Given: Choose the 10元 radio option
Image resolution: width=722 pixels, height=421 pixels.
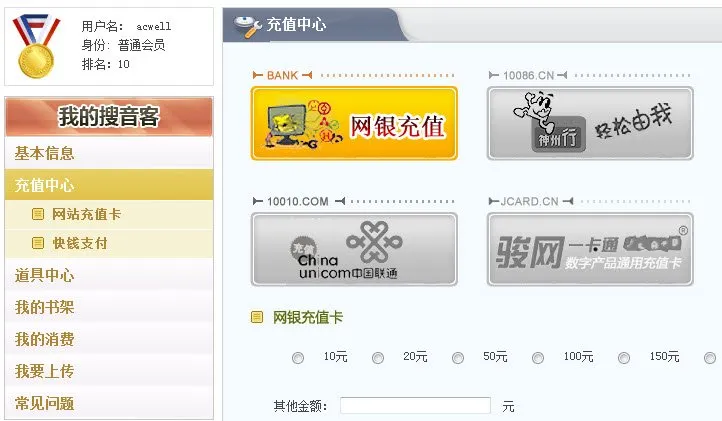Looking at the screenshot, I should pos(298,358).
